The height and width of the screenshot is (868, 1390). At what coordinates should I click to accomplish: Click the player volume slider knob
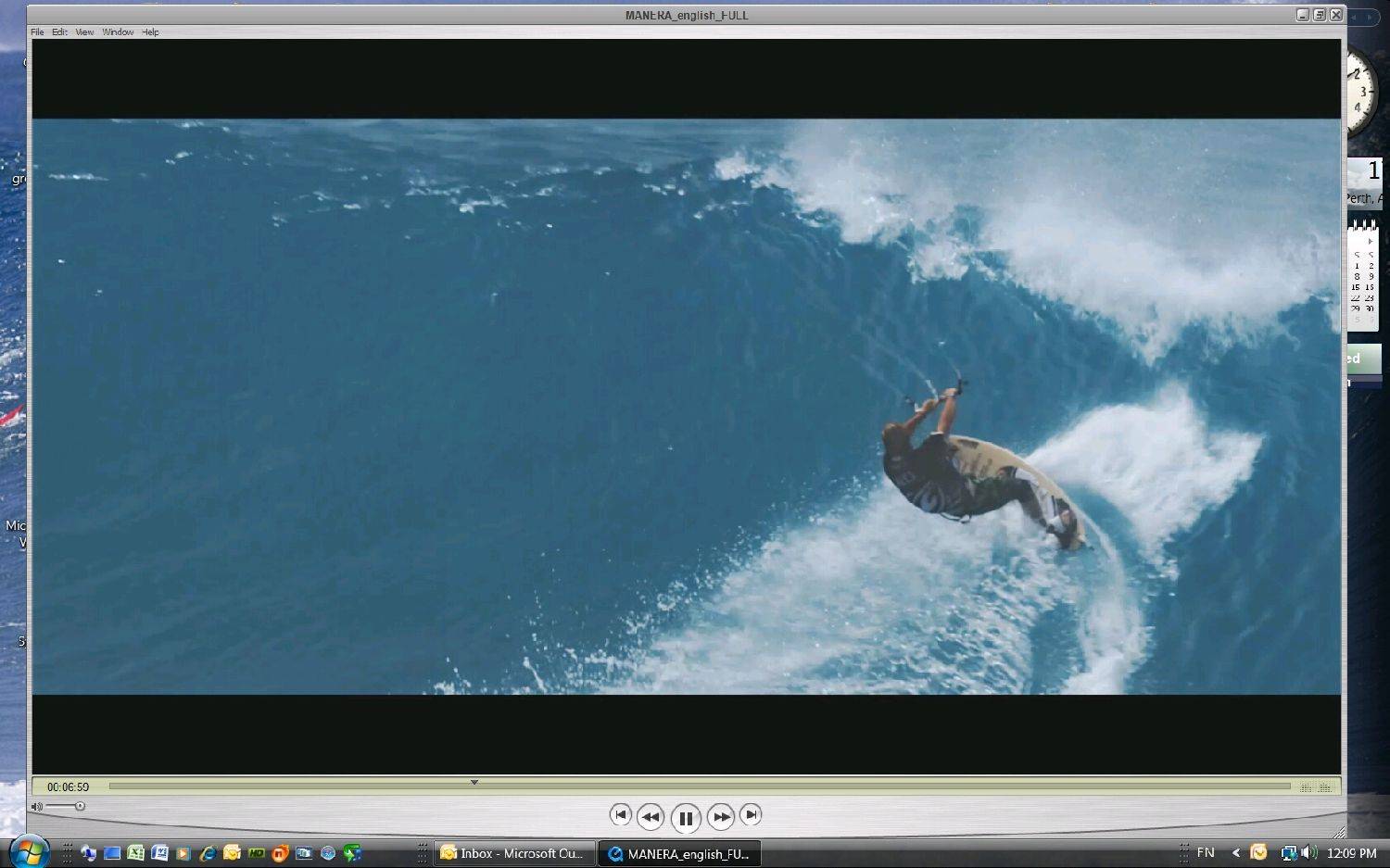[x=80, y=807]
